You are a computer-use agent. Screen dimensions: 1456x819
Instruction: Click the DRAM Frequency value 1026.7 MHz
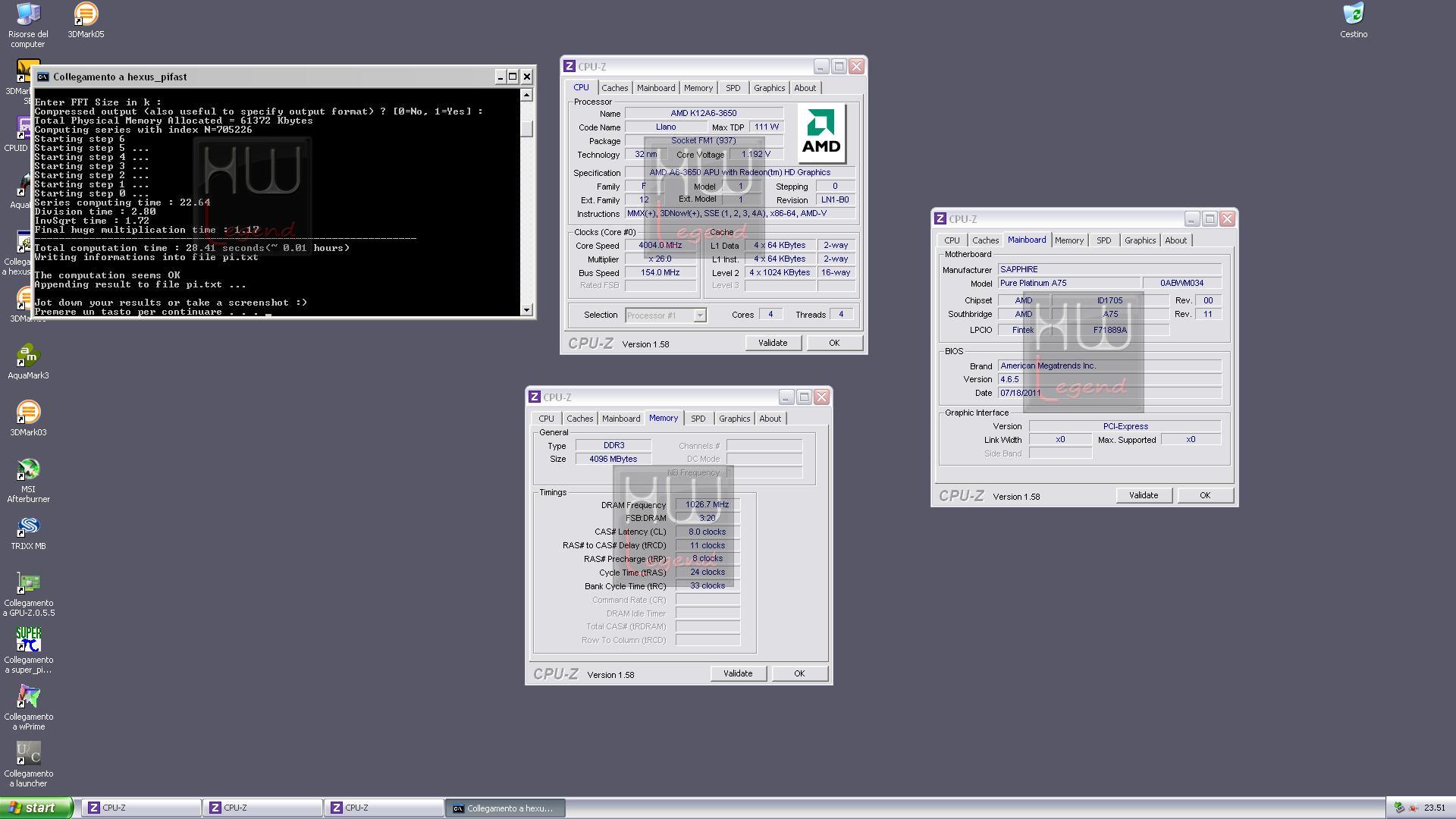pyautogui.click(x=708, y=505)
